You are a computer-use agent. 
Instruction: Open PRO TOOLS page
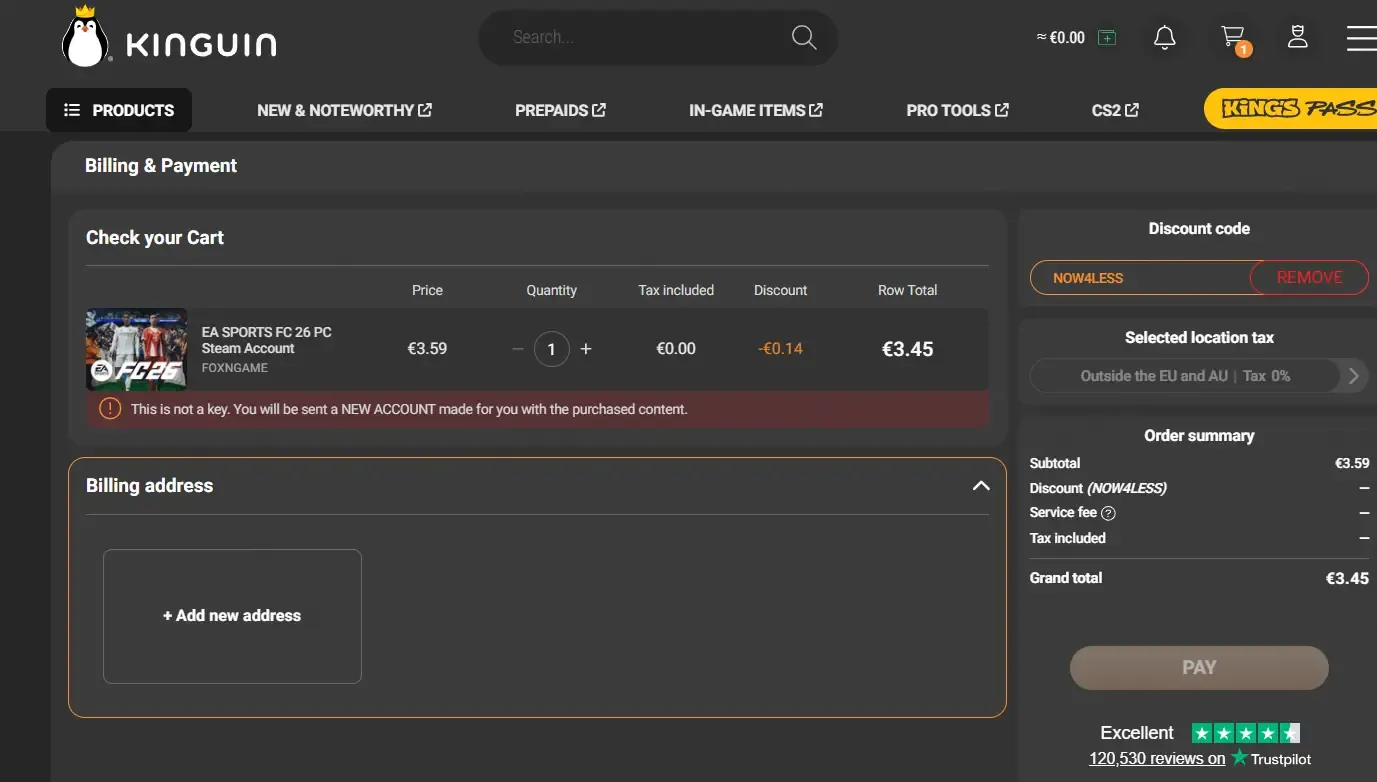pos(958,110)
